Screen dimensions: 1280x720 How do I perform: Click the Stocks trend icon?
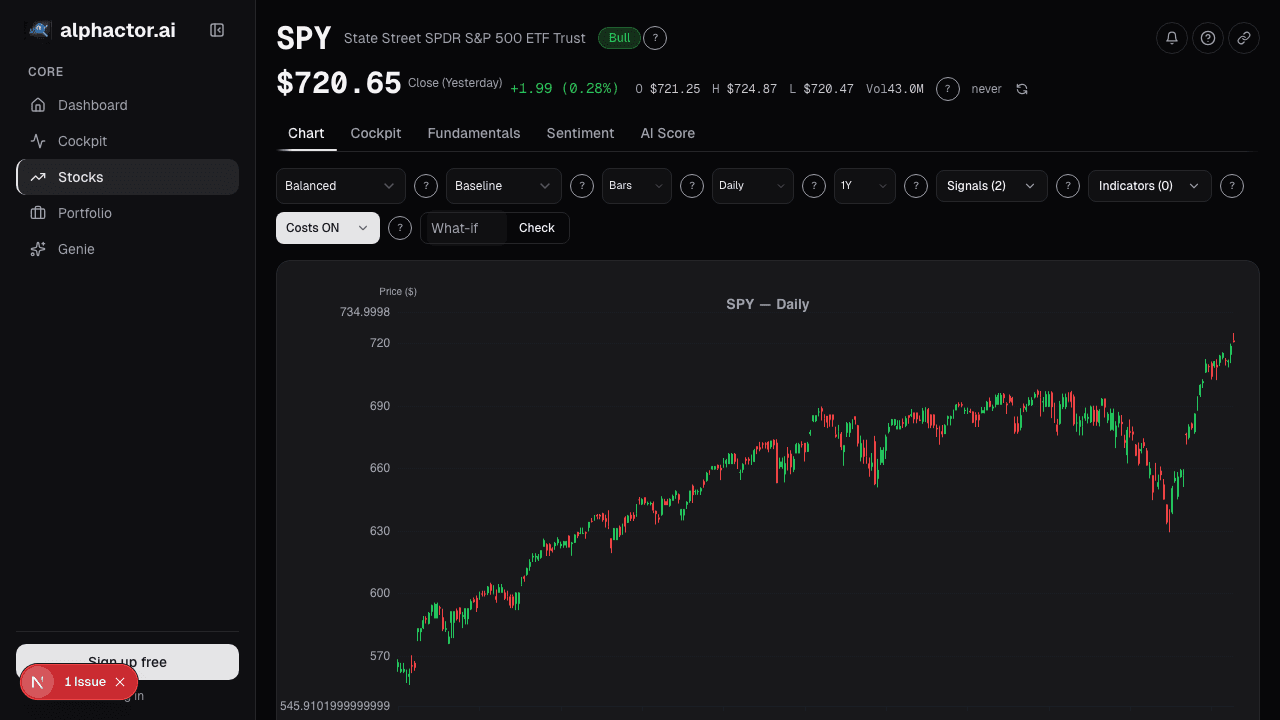pos(38,177)
